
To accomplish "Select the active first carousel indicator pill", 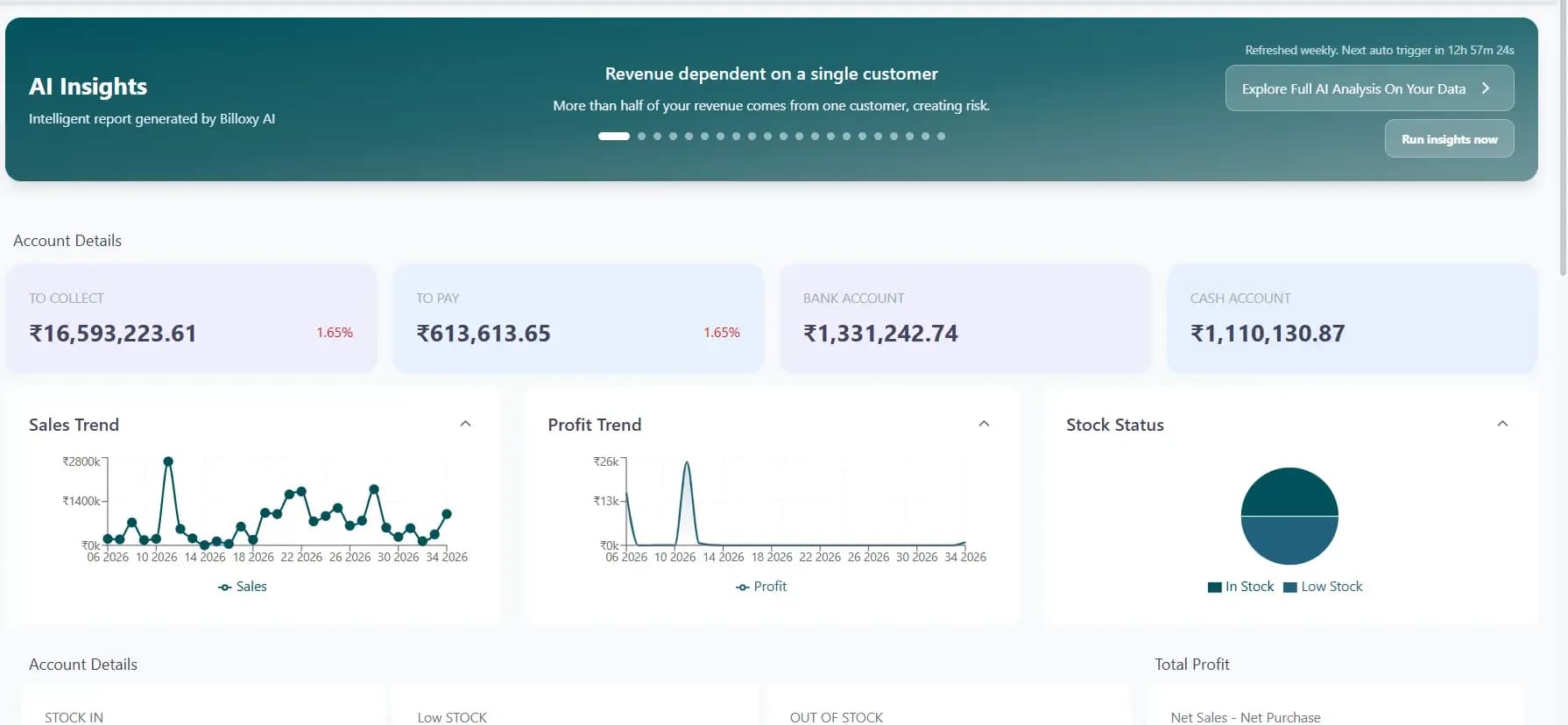I will point(613,136).
